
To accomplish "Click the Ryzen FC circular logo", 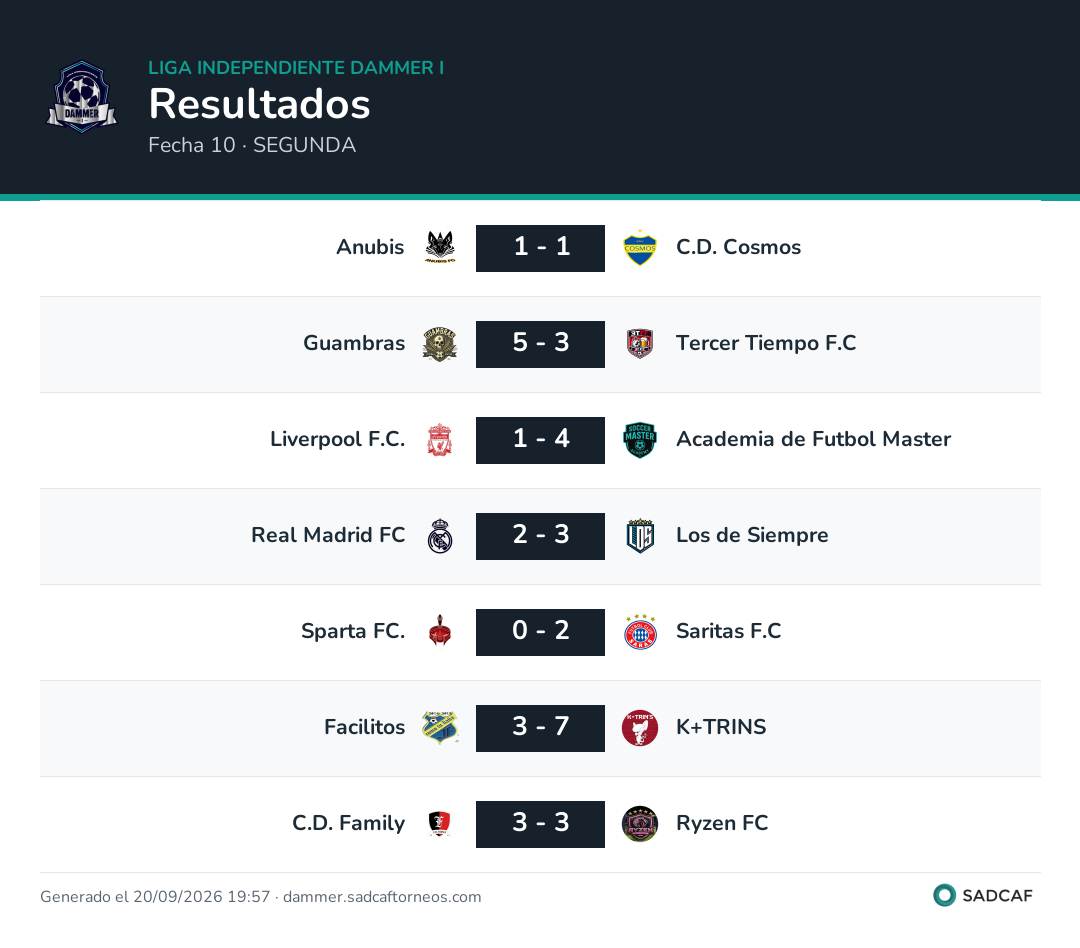I will coord(640,824).
